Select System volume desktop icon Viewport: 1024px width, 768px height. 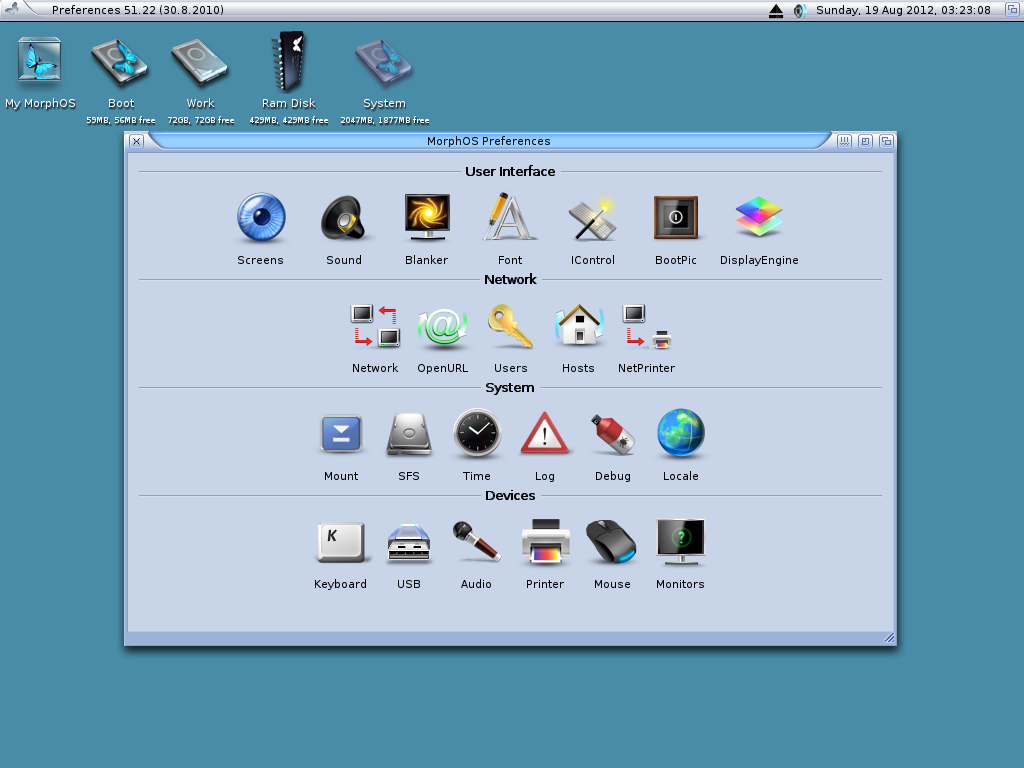384,63
